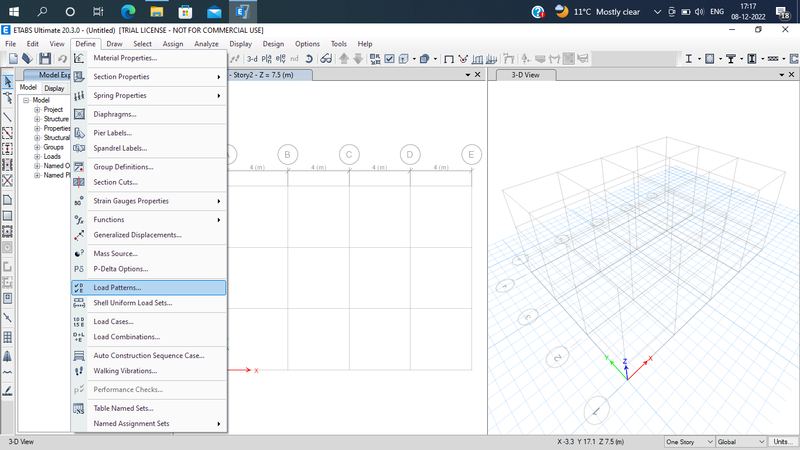Select the reshape object tool
The image size is (800, 450).
pyautogui.click(x=8, y=98)
